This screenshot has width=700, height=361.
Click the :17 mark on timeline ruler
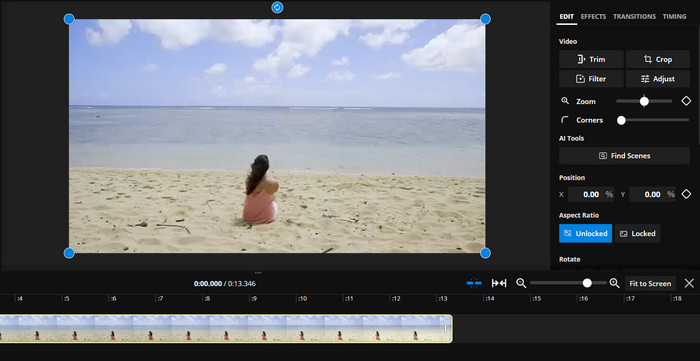tap(630, 299)
